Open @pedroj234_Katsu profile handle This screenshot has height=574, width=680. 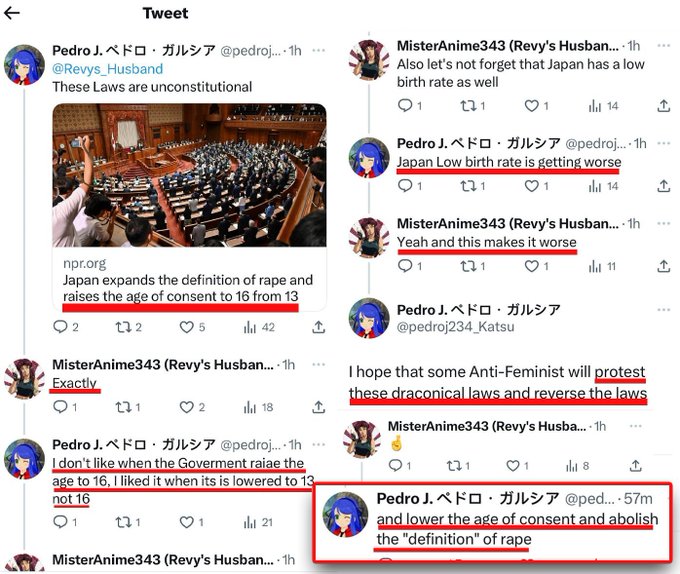tap(456, 326)
